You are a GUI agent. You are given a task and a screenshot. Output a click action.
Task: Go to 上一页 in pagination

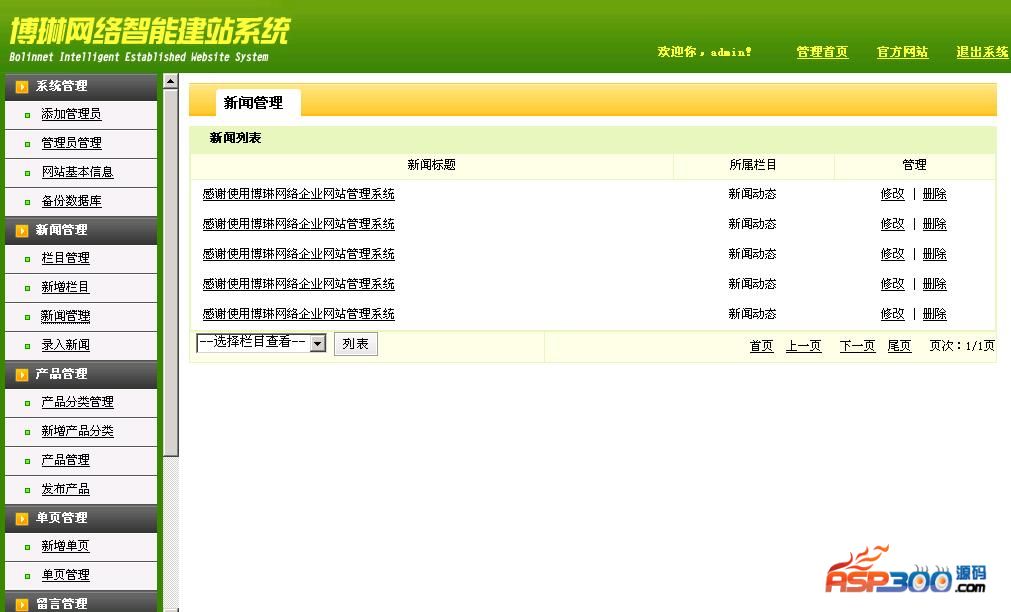[x=803, y=346]
